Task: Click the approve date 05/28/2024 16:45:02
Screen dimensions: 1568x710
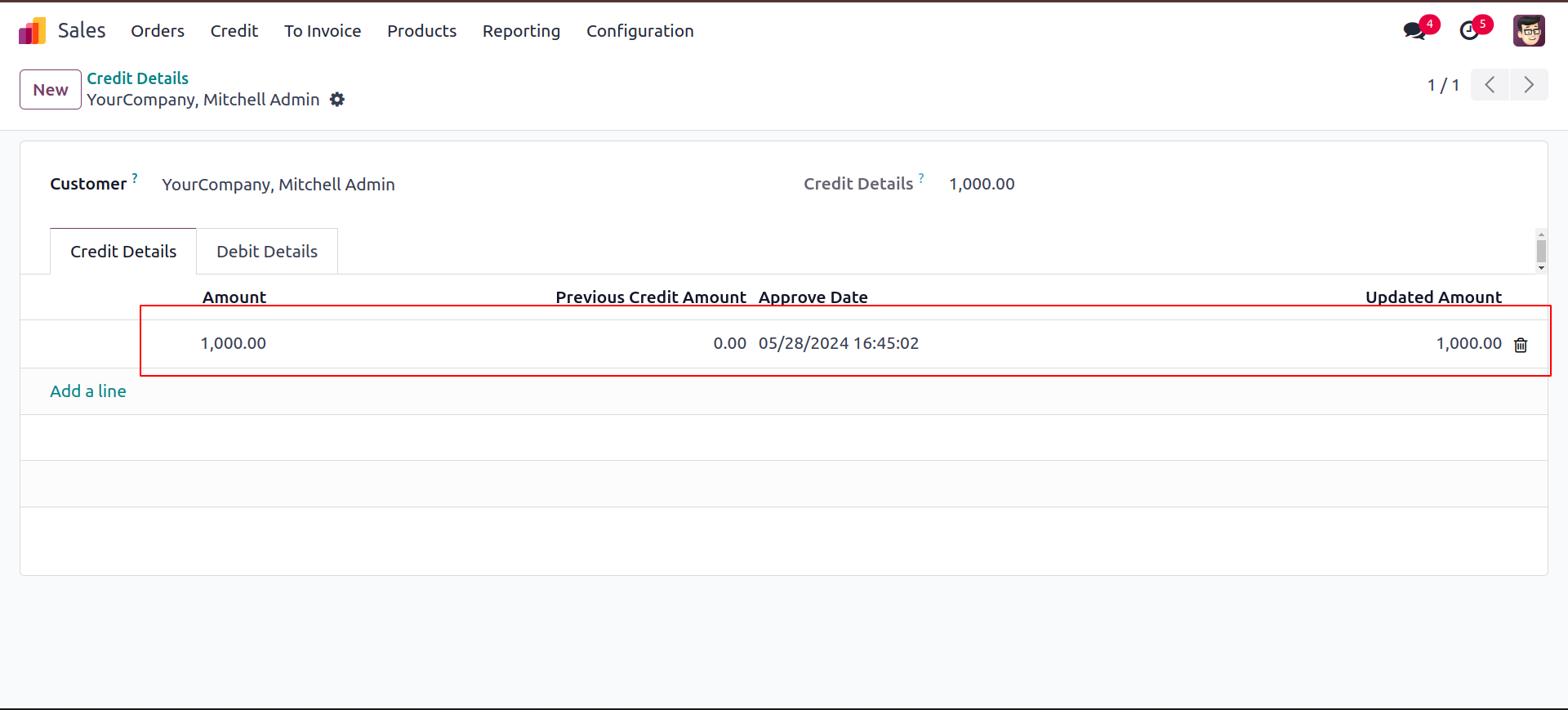Action: pos(839,343)
